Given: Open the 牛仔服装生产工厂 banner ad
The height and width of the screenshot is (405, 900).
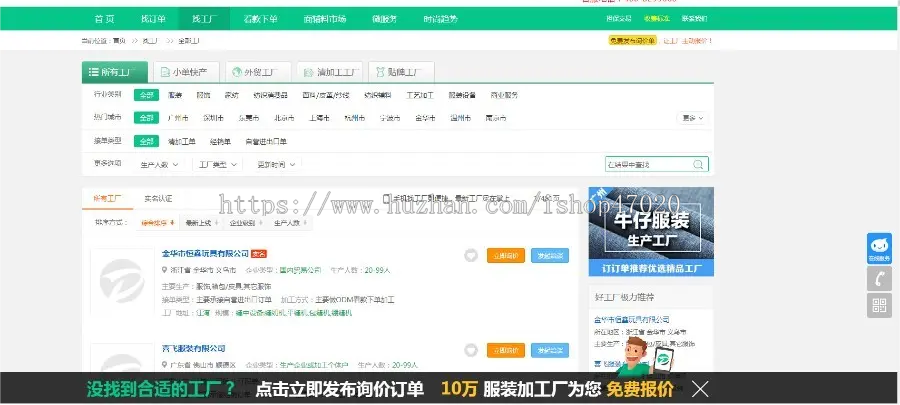Looking at the screenshot, I should (x=651, y=232).
